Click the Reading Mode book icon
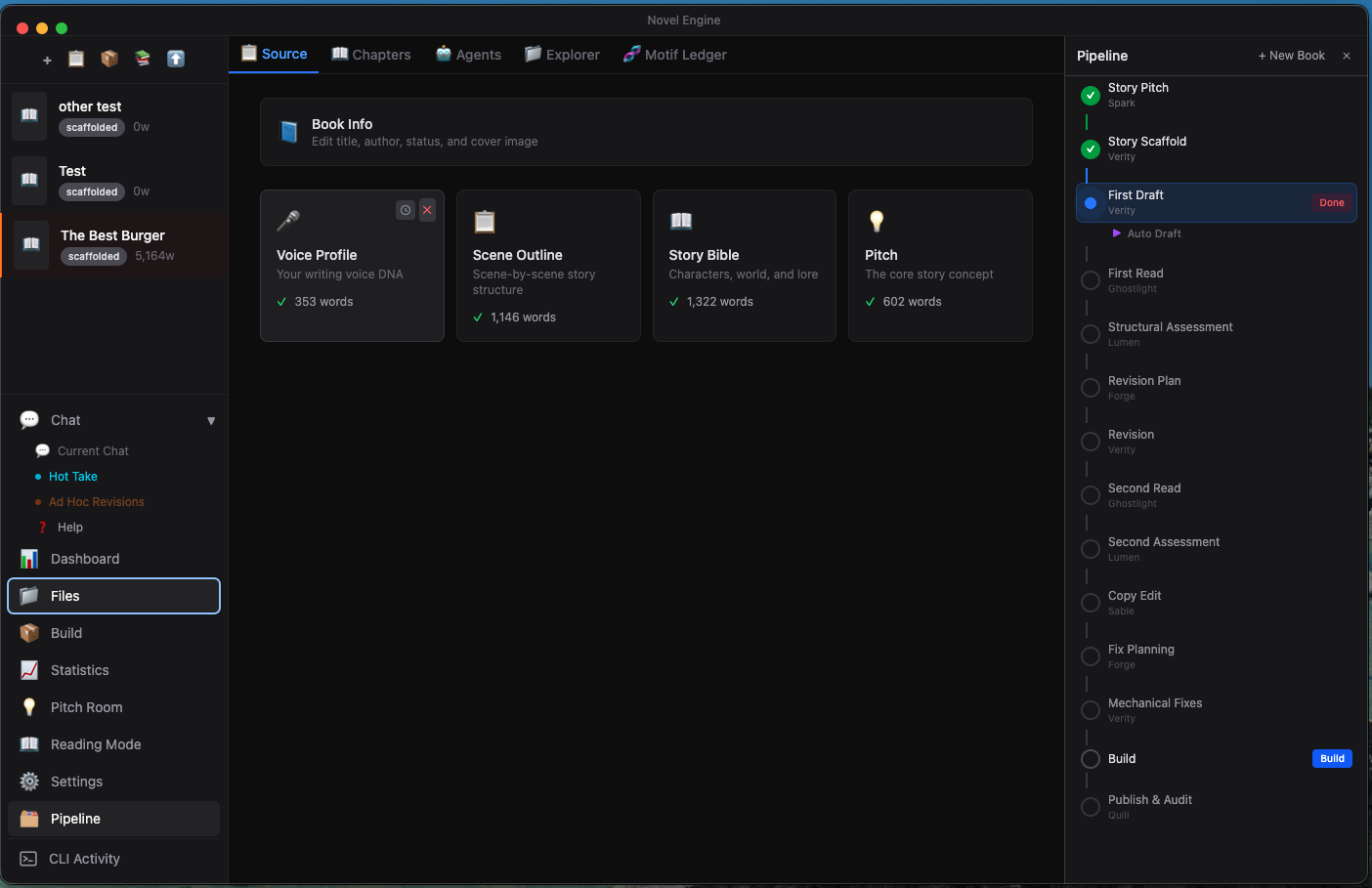The height and width of the screenshot is (888, 1372). pyautogui.click(x=29, y=744)
